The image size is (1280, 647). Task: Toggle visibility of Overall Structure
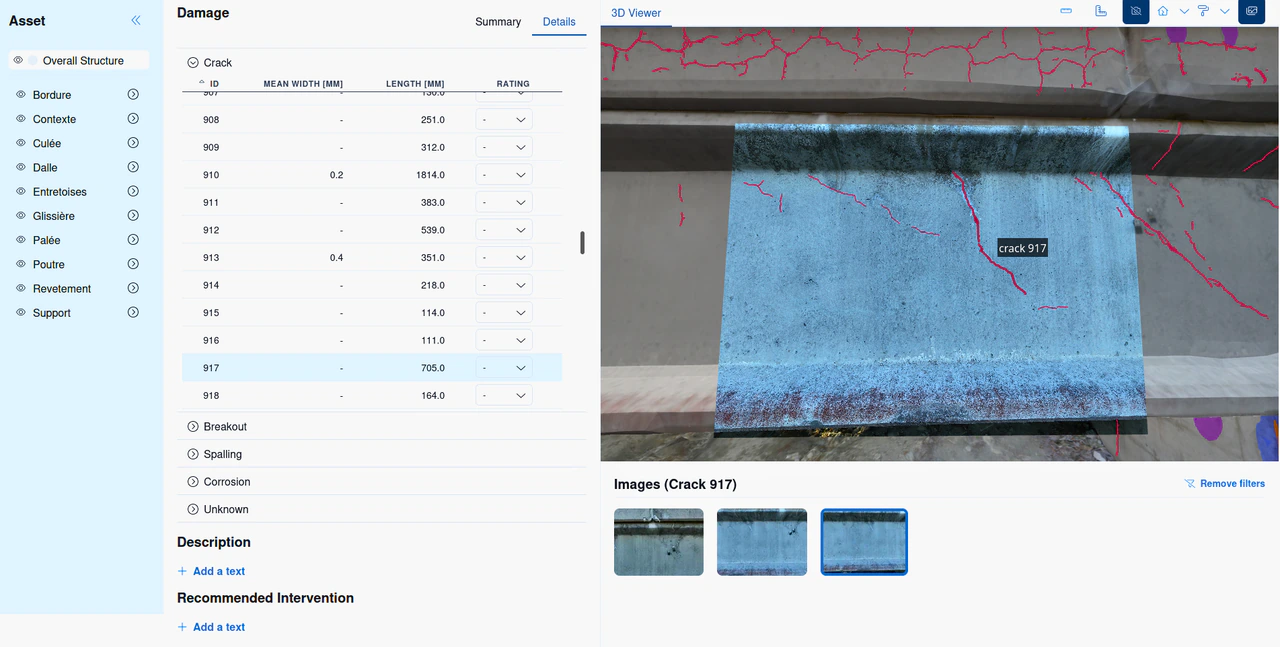coord(18,60)
